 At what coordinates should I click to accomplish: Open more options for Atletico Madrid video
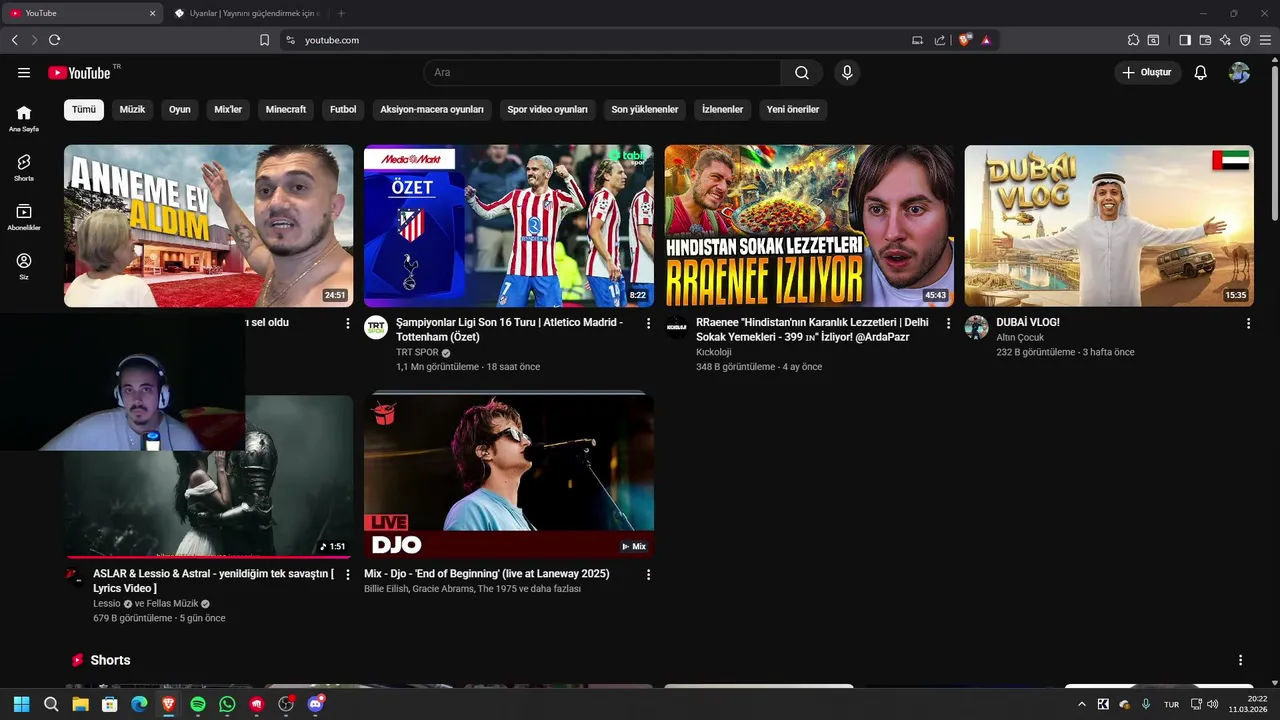point(648,323)
